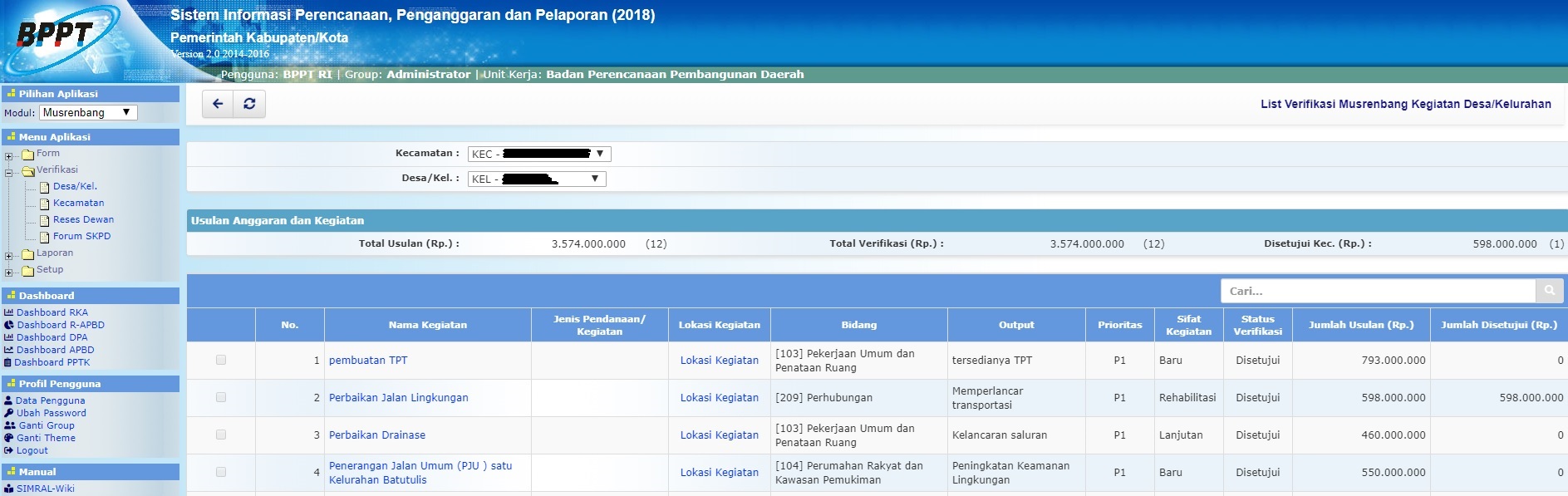Click the Total Usulan value 3.574.000.000

(588, 243)
